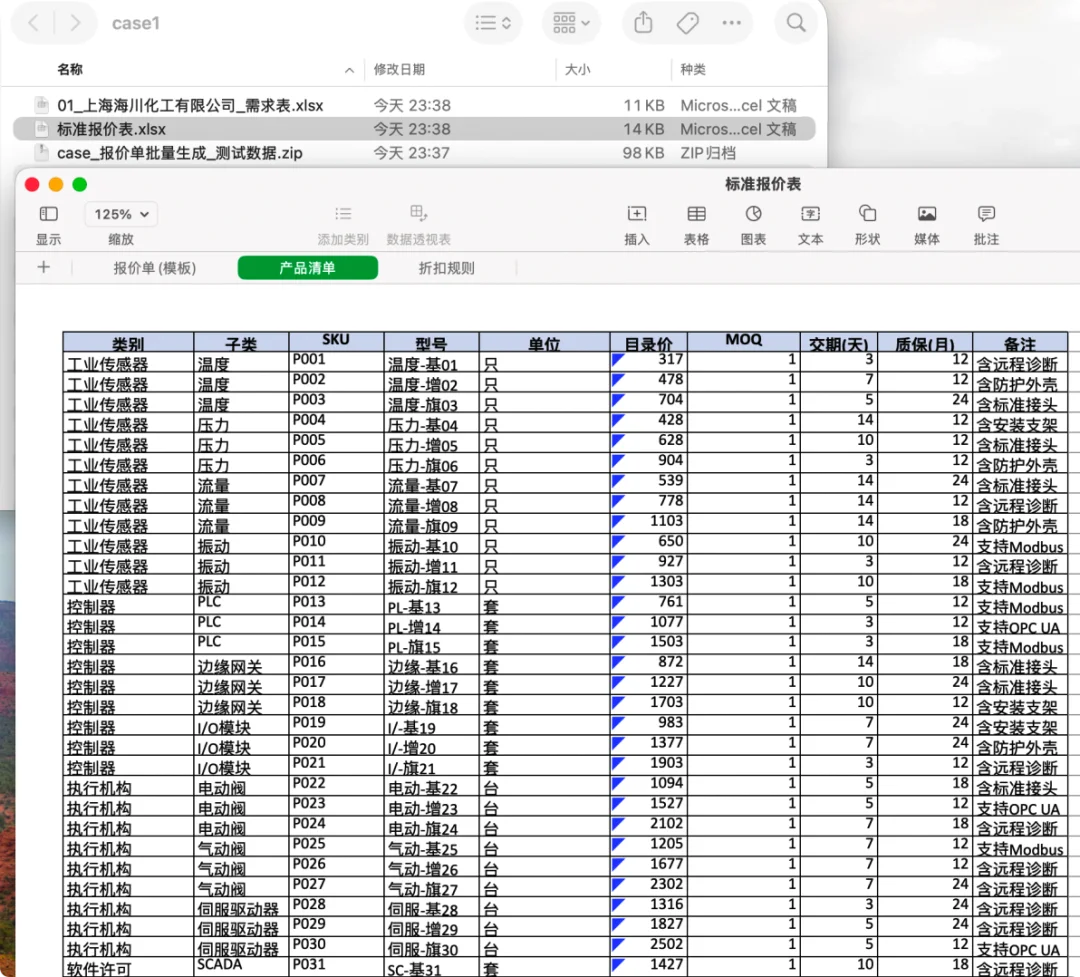Toggle the sidebar with the 显示 button
1080x977 pixels.
tap(47, 215)
